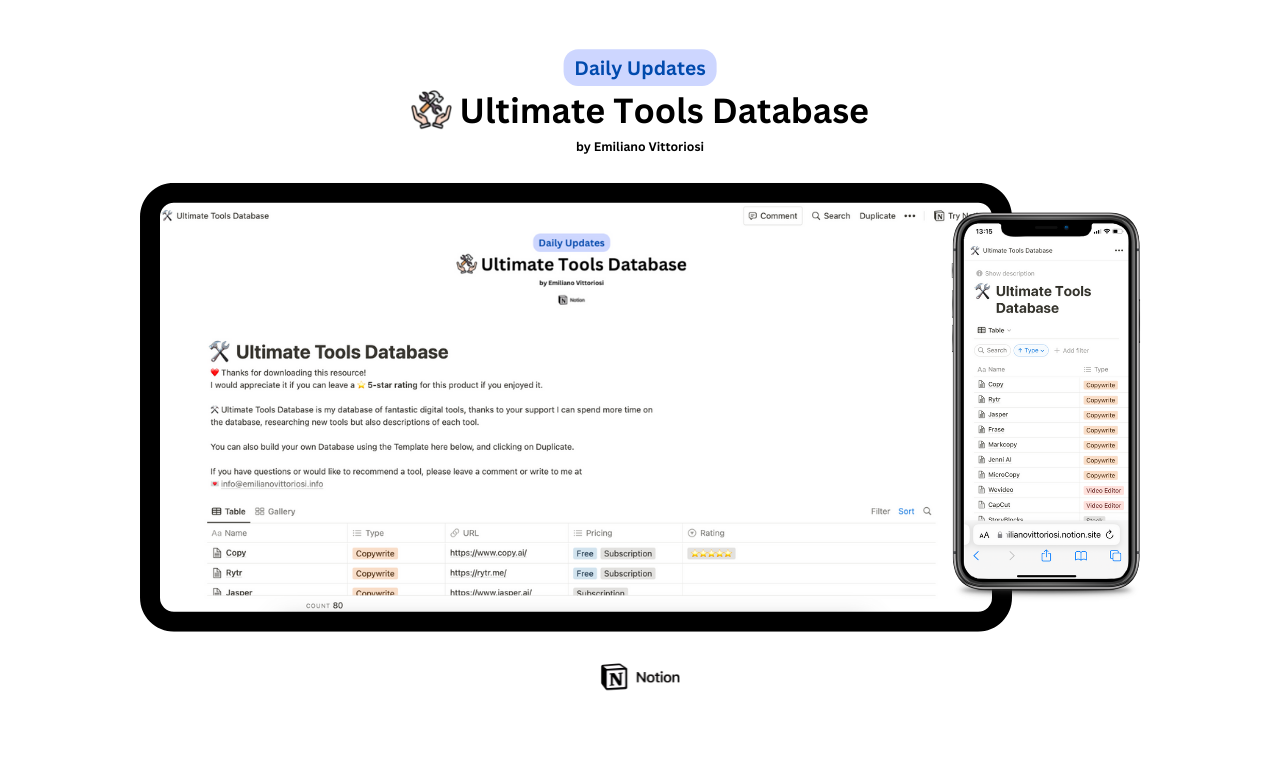Click the Subscription tag in Rytr row
The image size is (1270, 760).
click(x=628, y=573)
